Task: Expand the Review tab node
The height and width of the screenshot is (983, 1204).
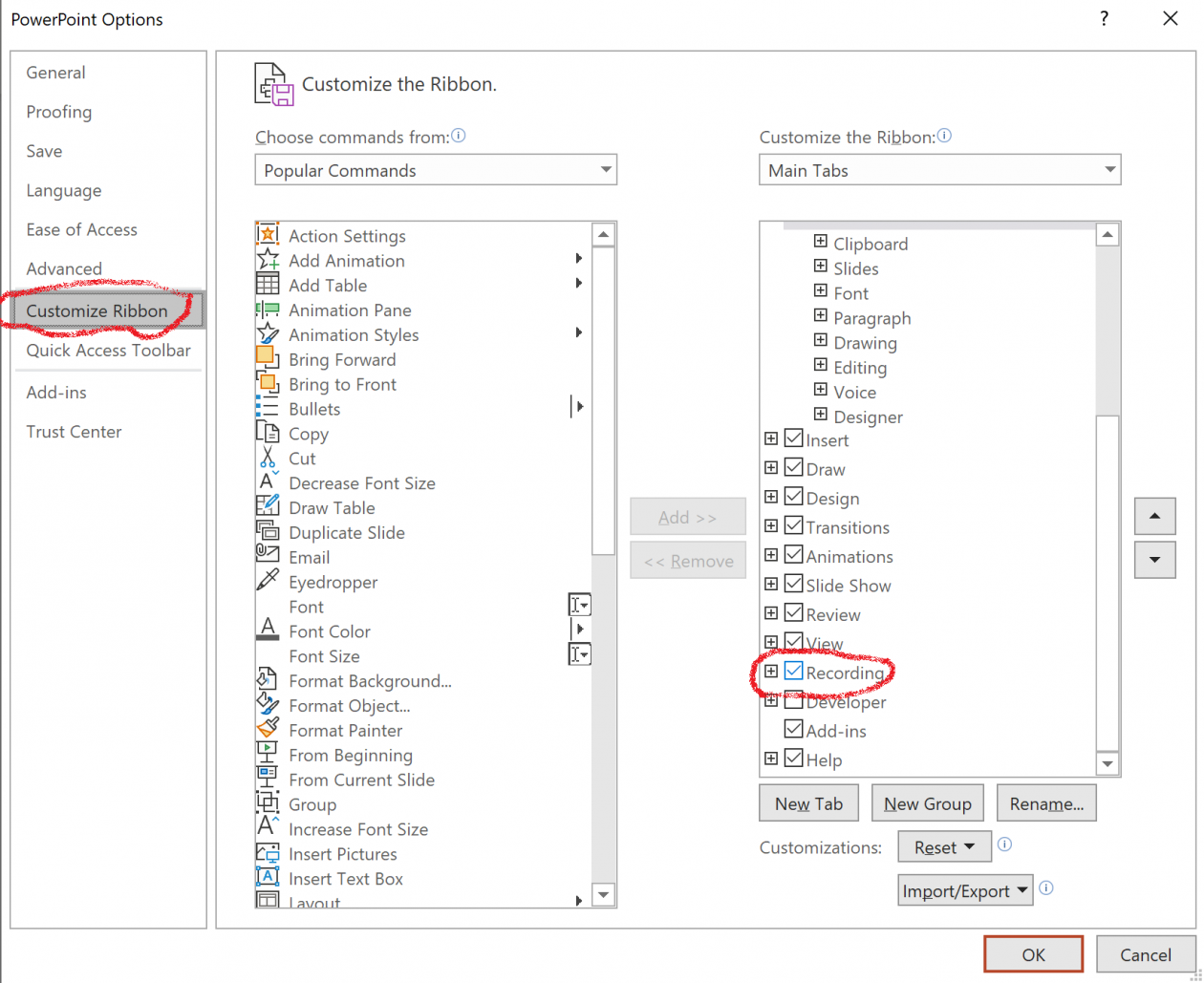Action: click(x=771, y=613)
